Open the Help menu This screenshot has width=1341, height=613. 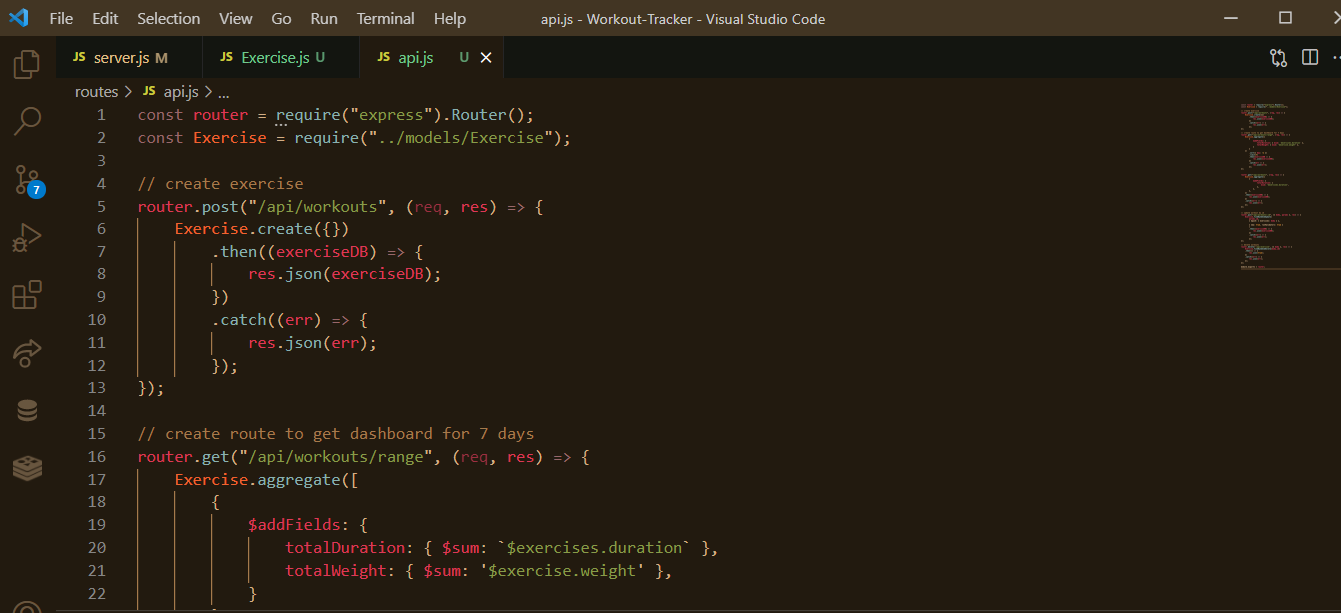pyautogui.click(x=450, y=18)
